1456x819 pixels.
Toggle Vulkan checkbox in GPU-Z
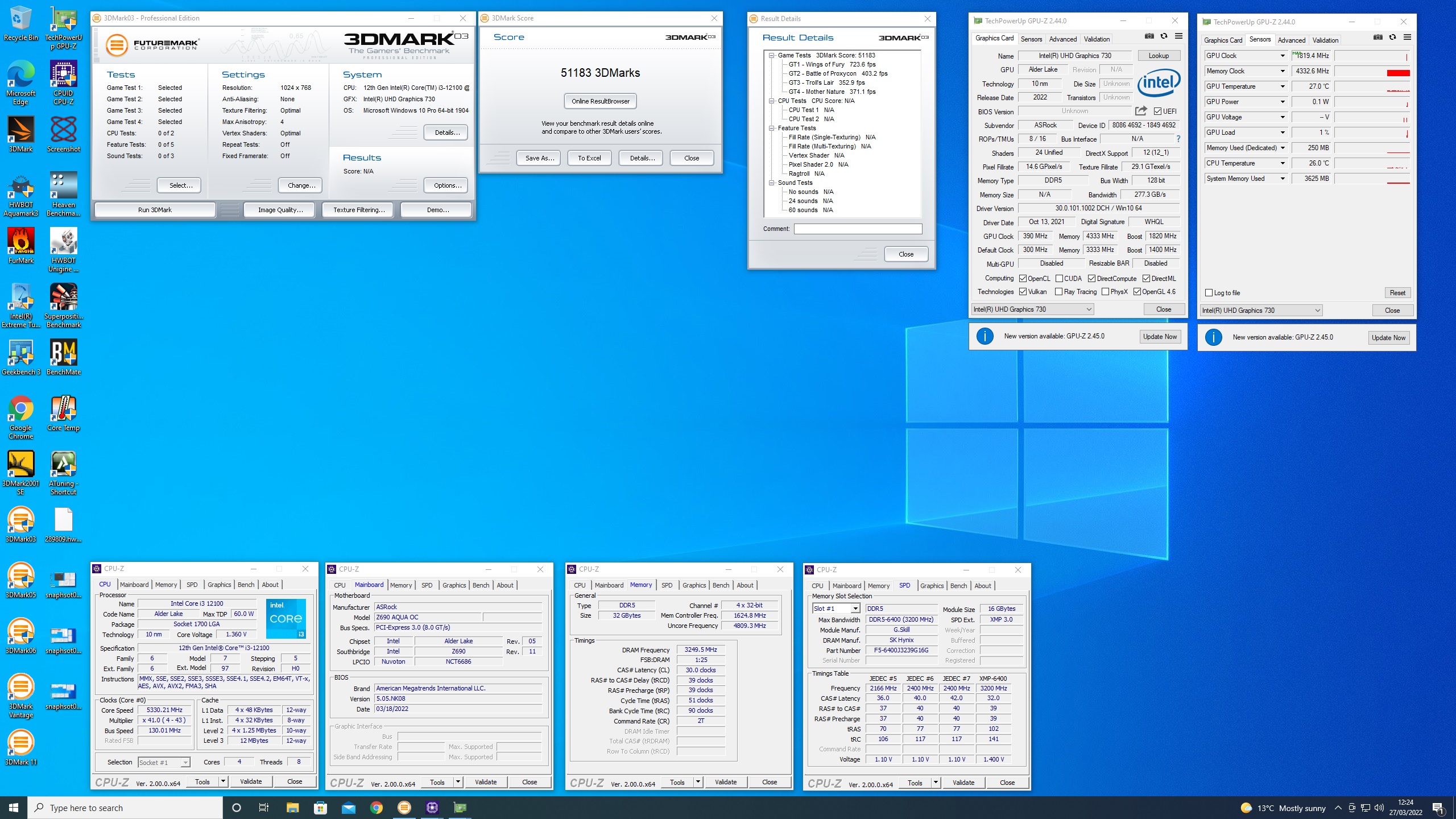(x=1023, y=292)
